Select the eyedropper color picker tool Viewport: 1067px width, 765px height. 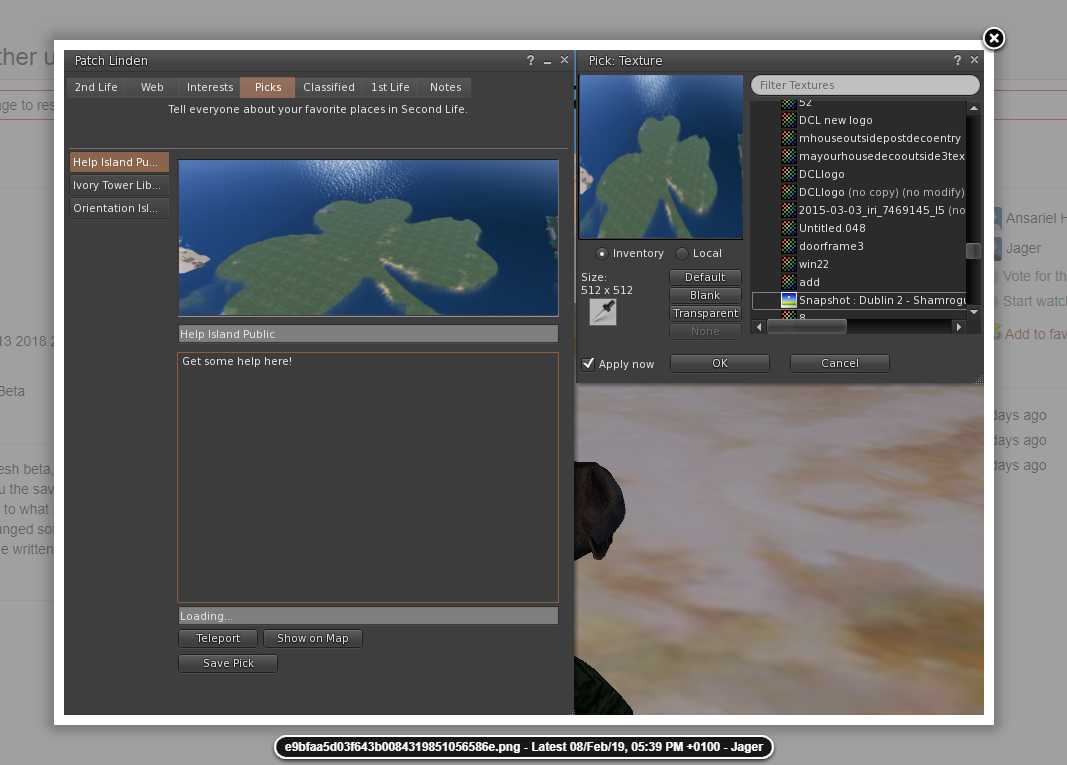coord(603,312)
